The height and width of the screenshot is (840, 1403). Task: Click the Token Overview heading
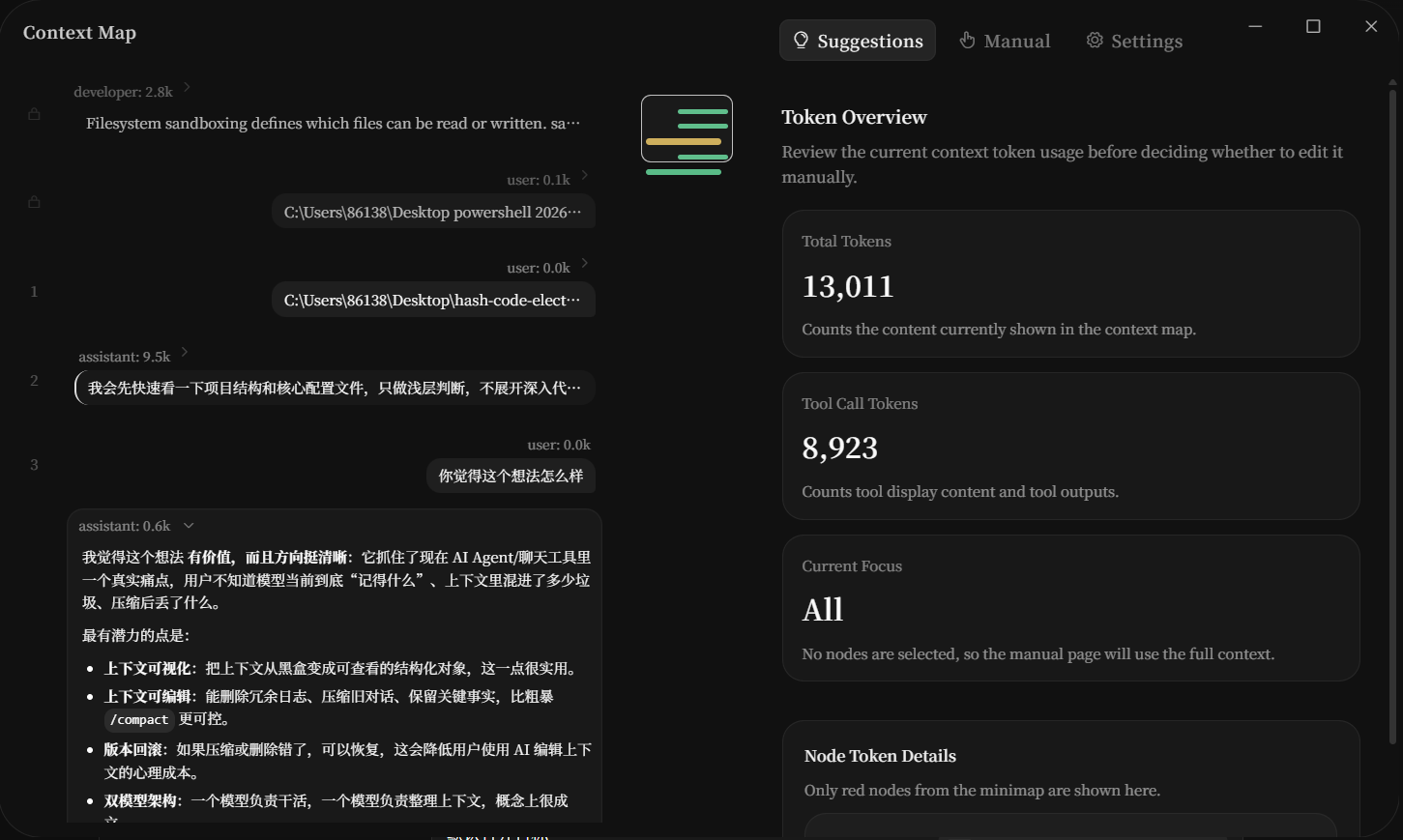854,117
